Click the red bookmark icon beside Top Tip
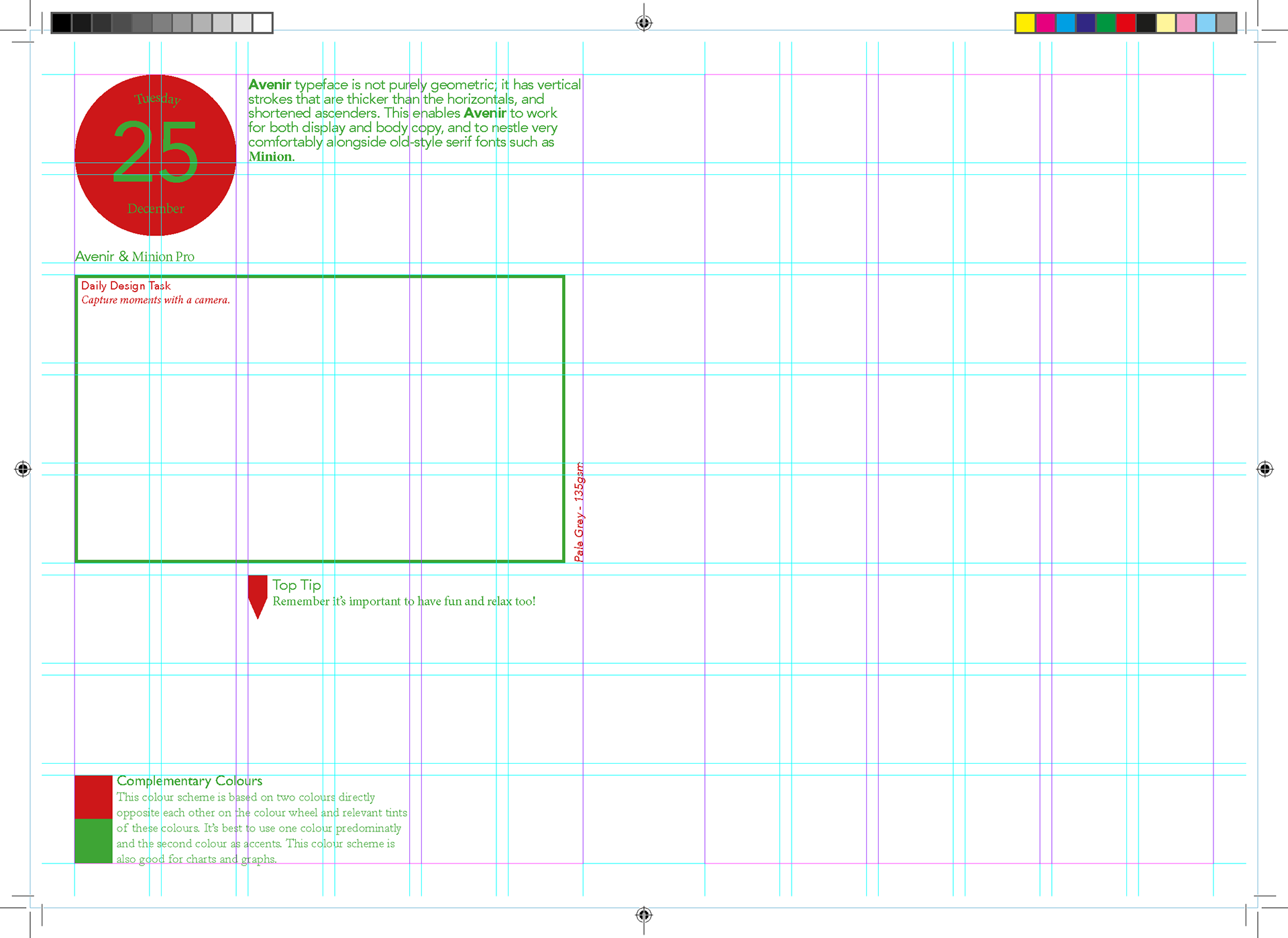 pyautogui.click(x=258, y=597)
